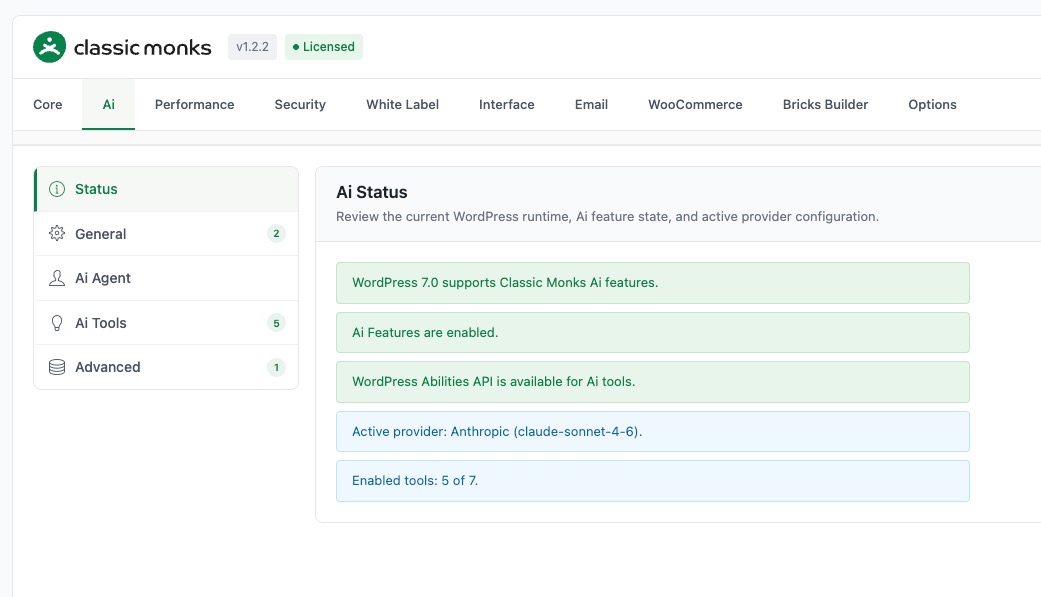Open the Core tab
Image resolution: width=1041 pixels, height=597 pixels.
(x=48, y=104)
